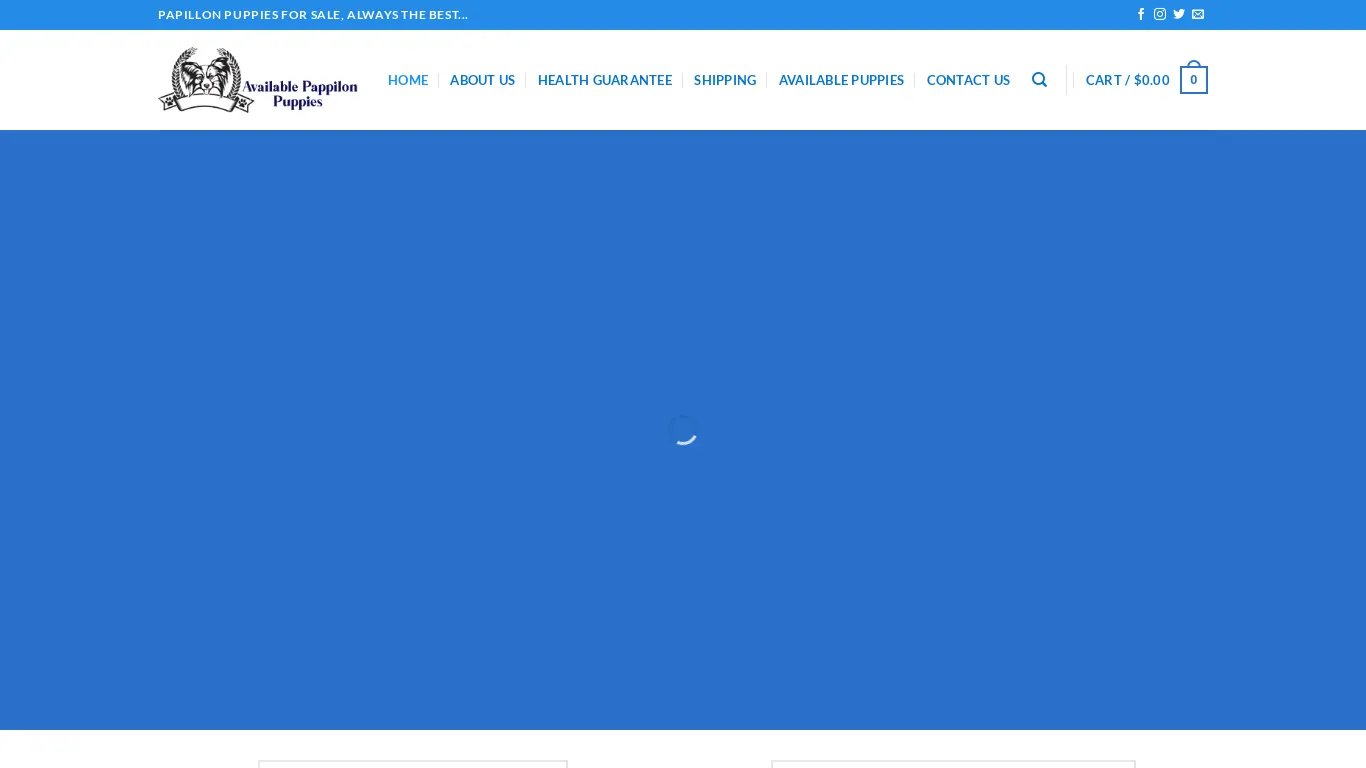Click the Available Pappilon Puppies logo
The width and height of the screenshot is (1366, 768).
(258, 80)
